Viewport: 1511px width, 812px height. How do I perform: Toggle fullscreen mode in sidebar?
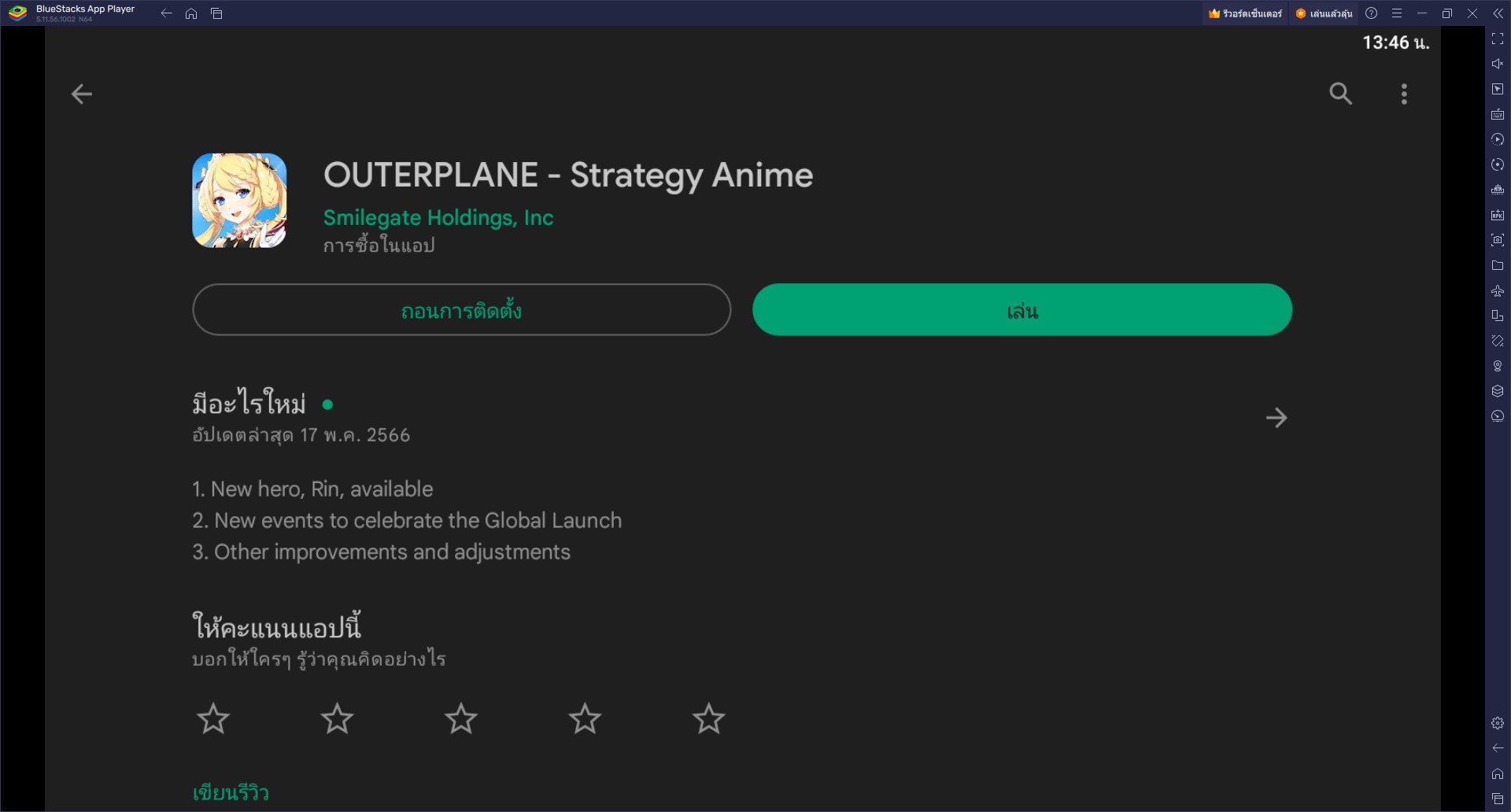[1498, 39]
